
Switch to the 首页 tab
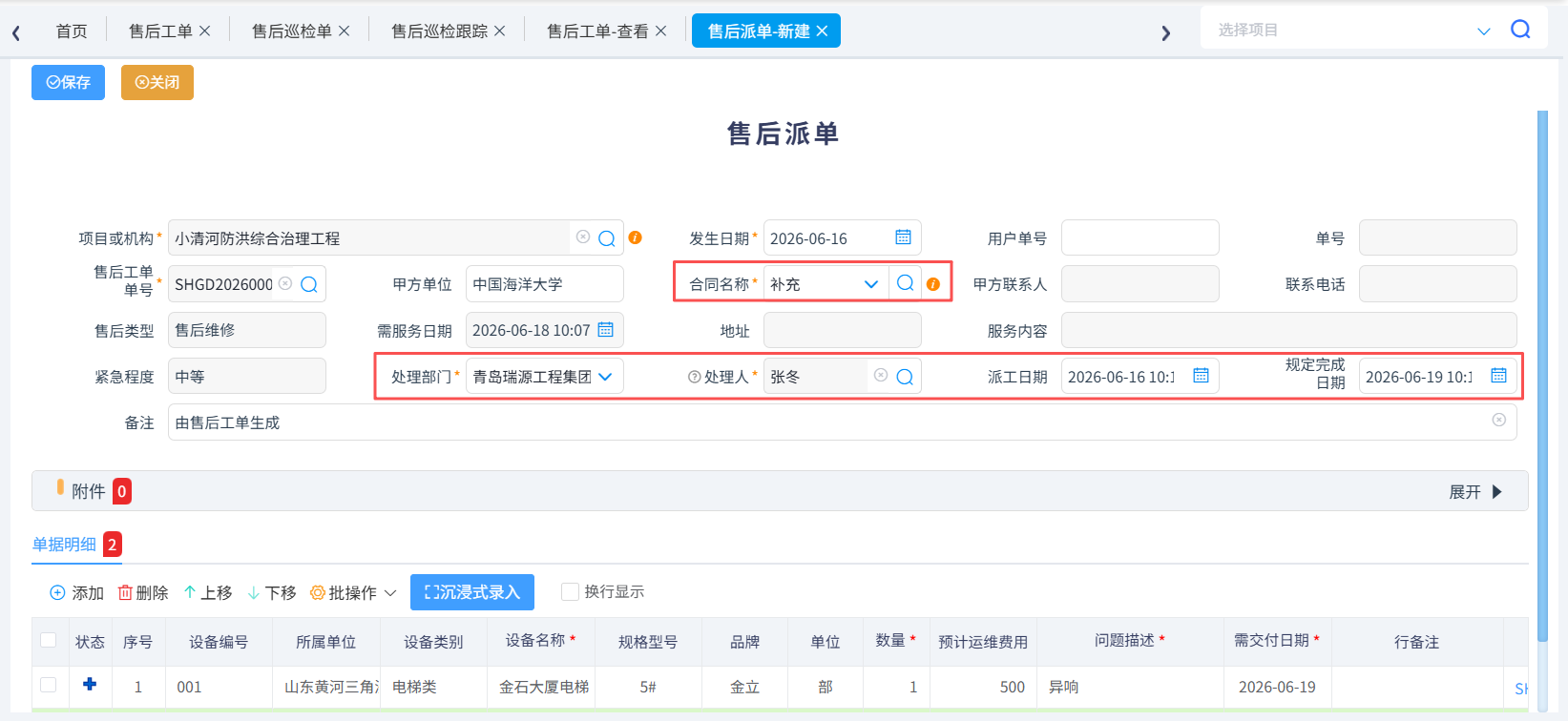[72, 31]
